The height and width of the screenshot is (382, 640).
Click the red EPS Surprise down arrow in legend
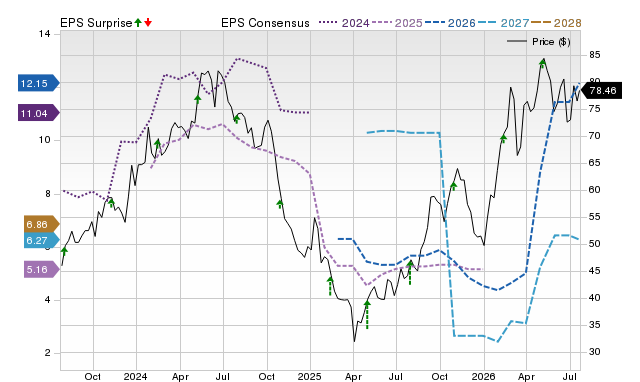pyautogui.click(x=148, y=23)
